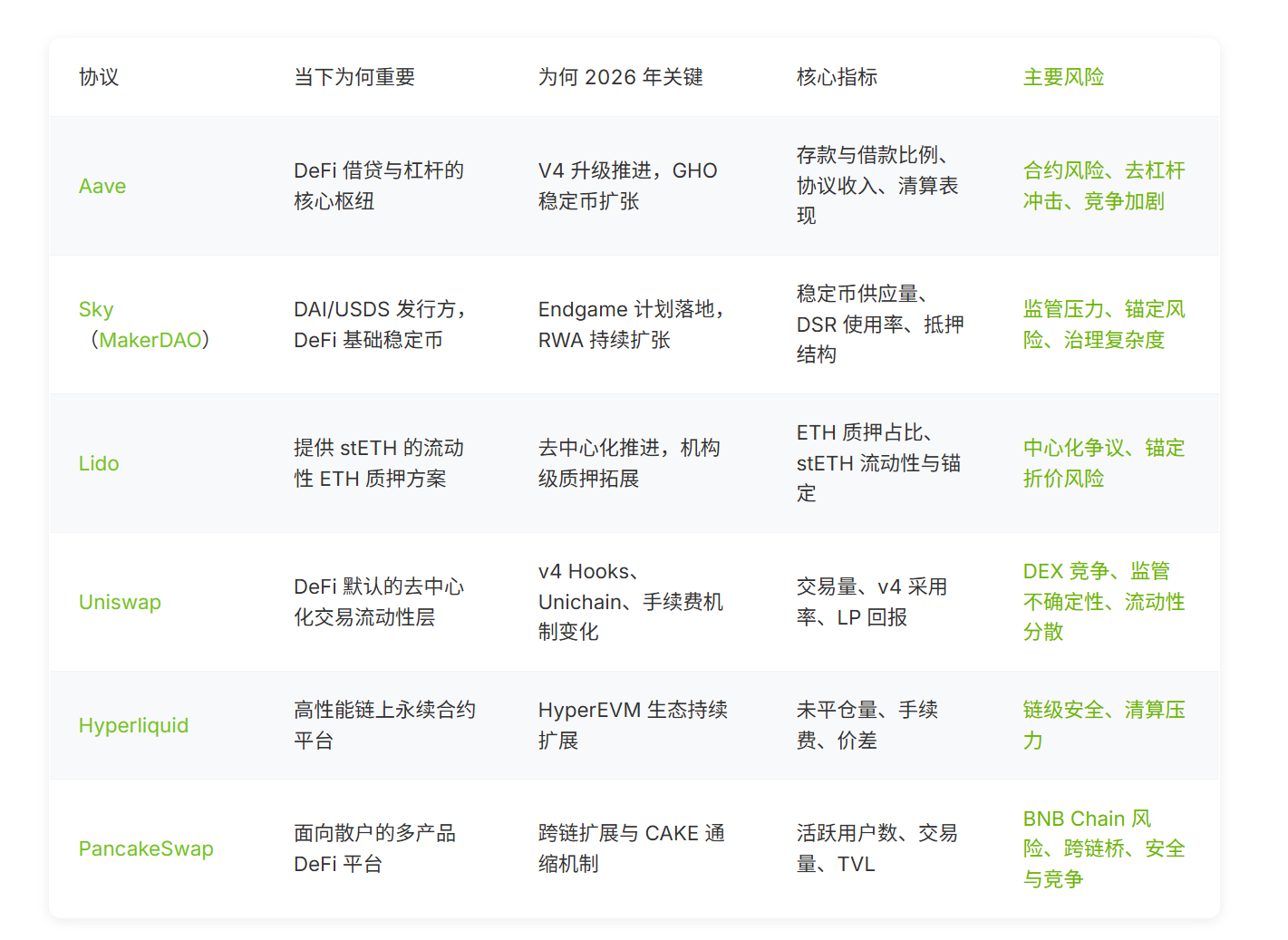The width and height of the screenshot is (1288, 940).
Task: Click the 为何 2026 年关键 header
Action: pos(620,77)
